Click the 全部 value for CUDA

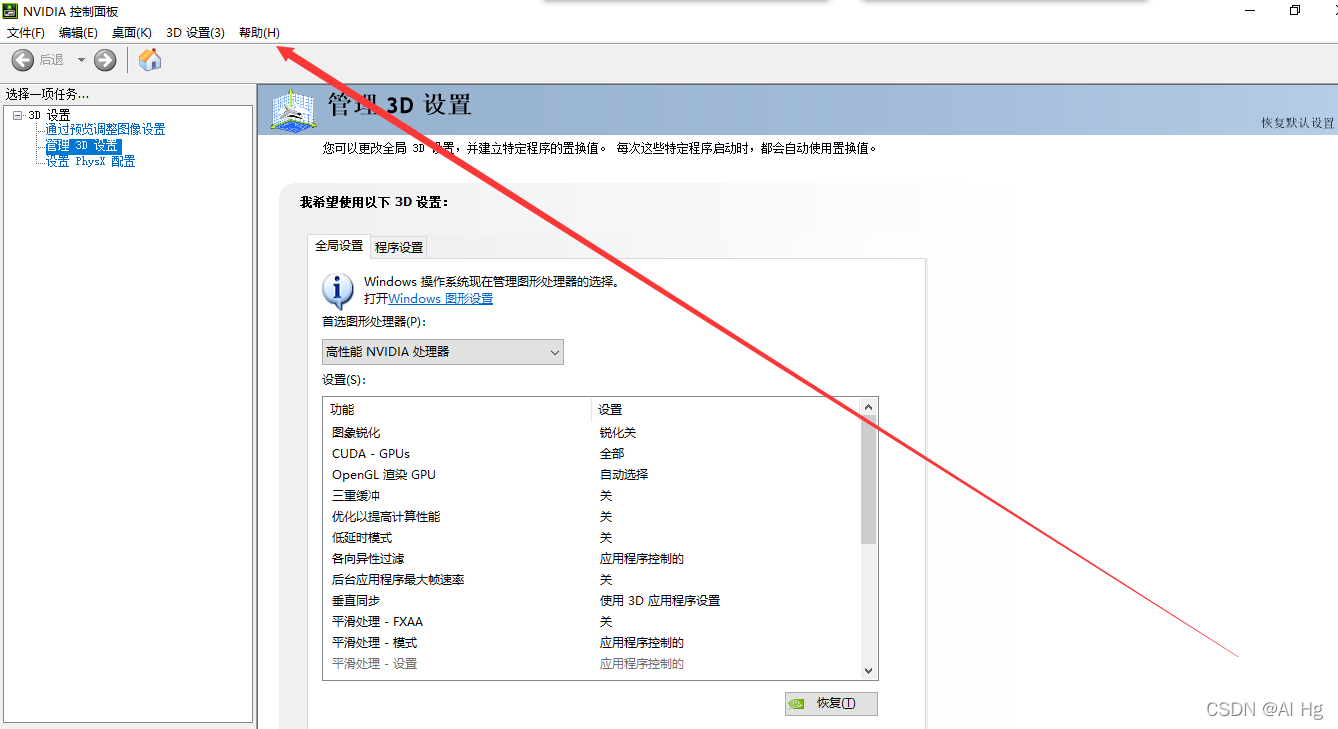612,454
